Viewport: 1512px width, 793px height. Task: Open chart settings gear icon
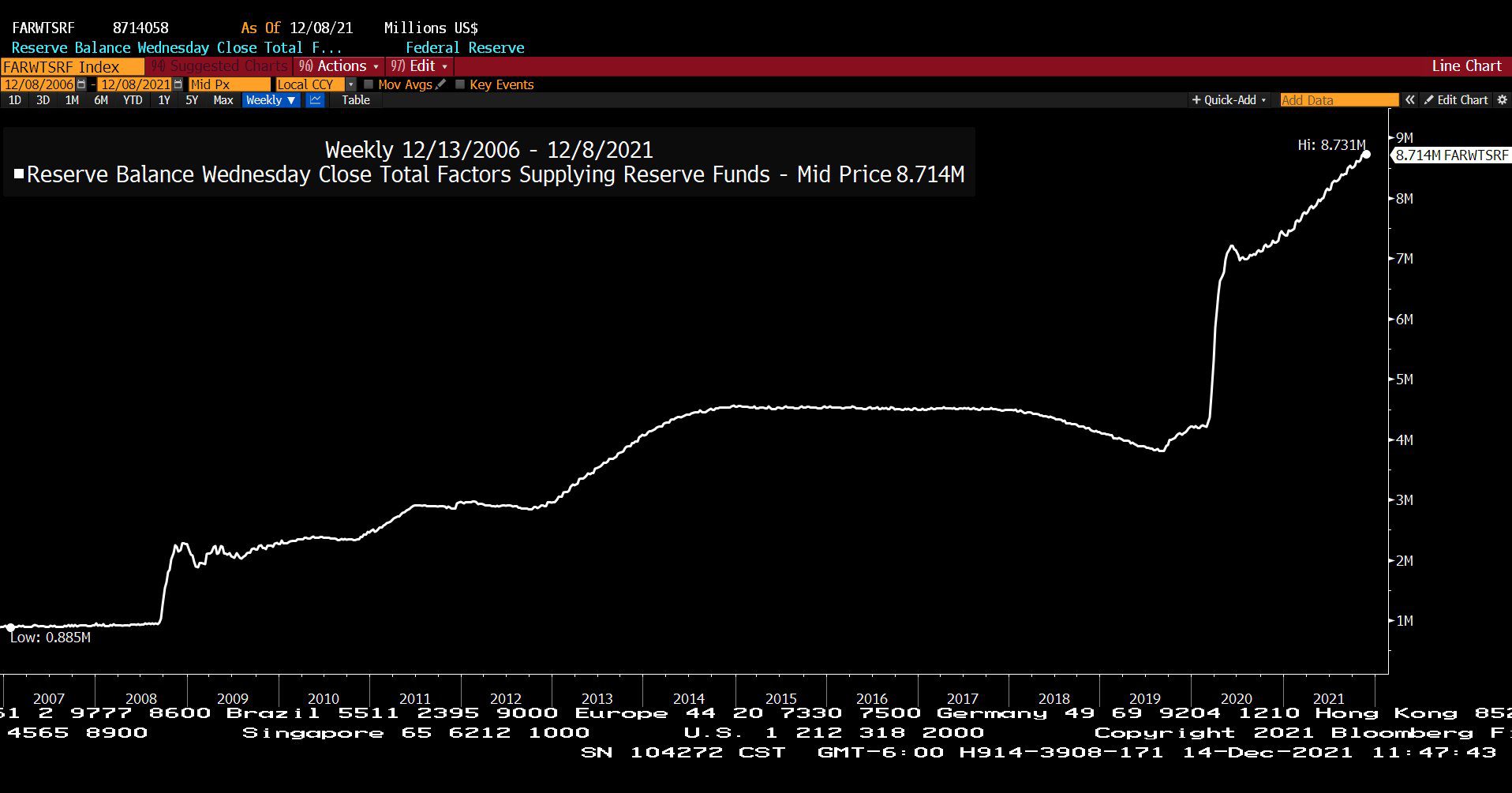tap(1502, 100)
